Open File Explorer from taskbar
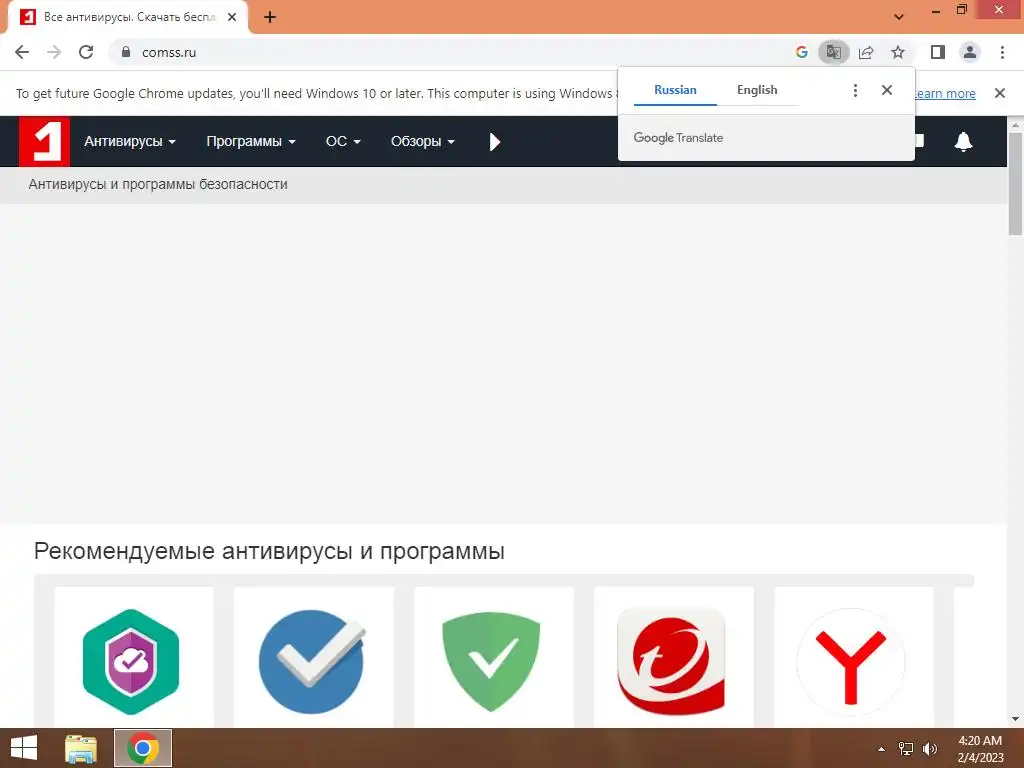Viewport: 1024px width, 768px height. [x=81, y=748]
